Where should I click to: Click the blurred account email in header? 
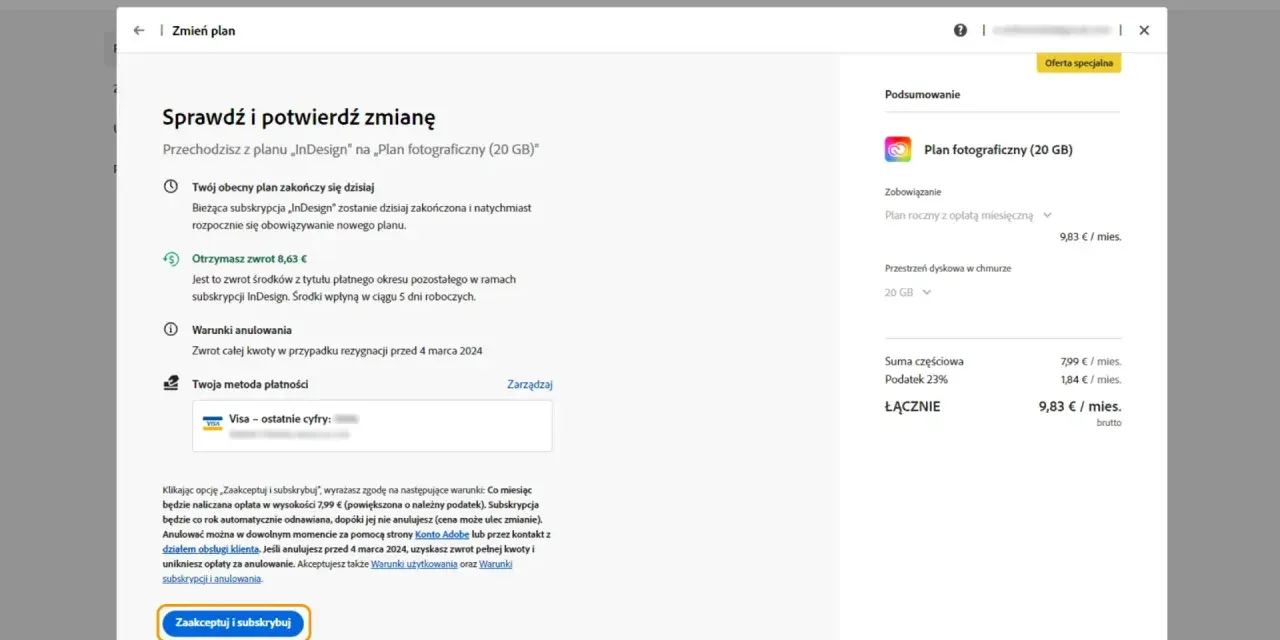(x=1051, y=30)
